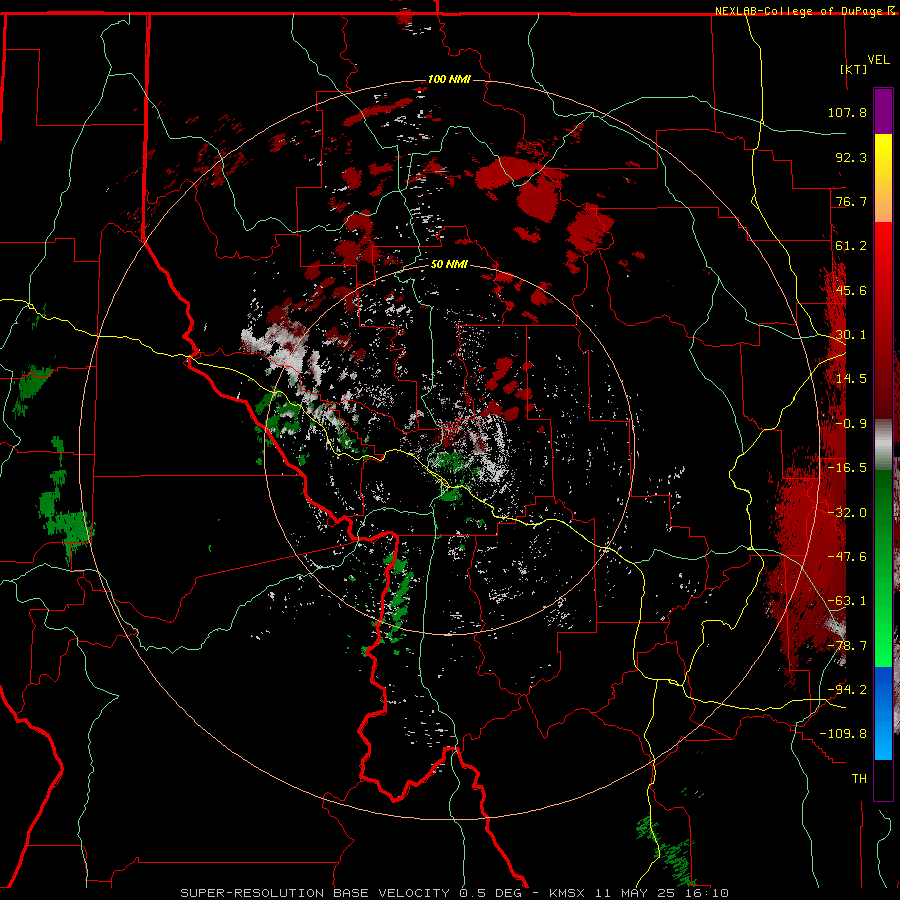The width and height of the screenshot is (900, 900).
Task: Click the -109.8 scale value
Action: (844, 734)
